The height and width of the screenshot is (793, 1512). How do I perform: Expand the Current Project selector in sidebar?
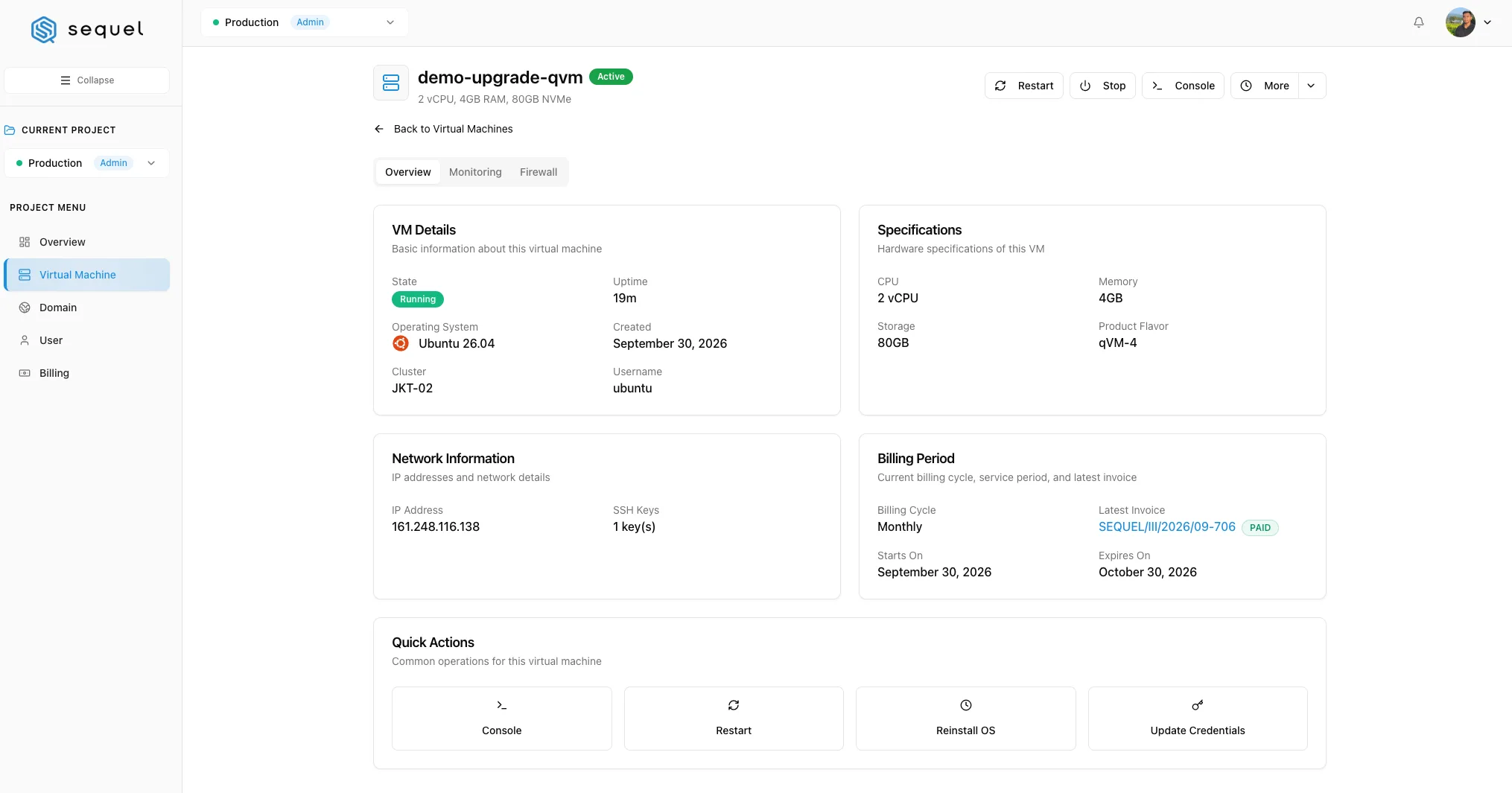(x=87, y=163)
